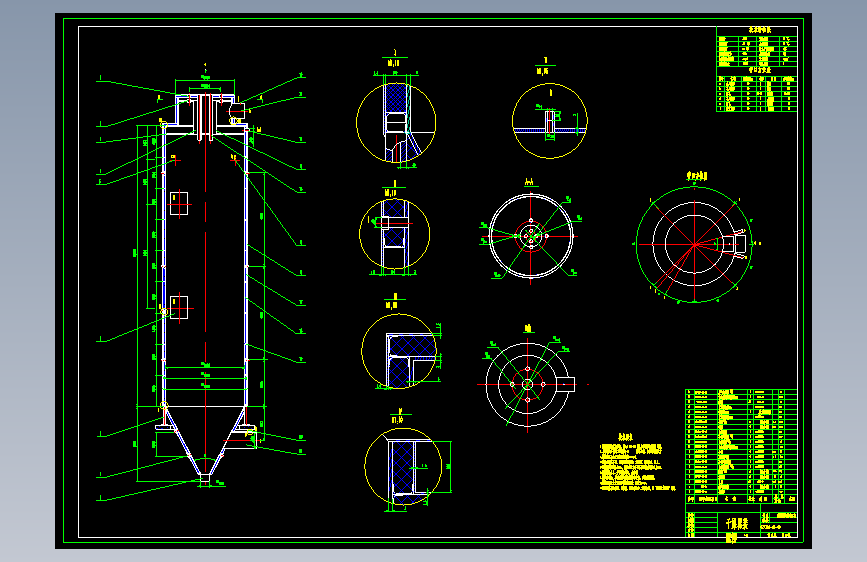Click the parts list table above the title block
This screenshot has width=867, height=562.
click(741, 446)
